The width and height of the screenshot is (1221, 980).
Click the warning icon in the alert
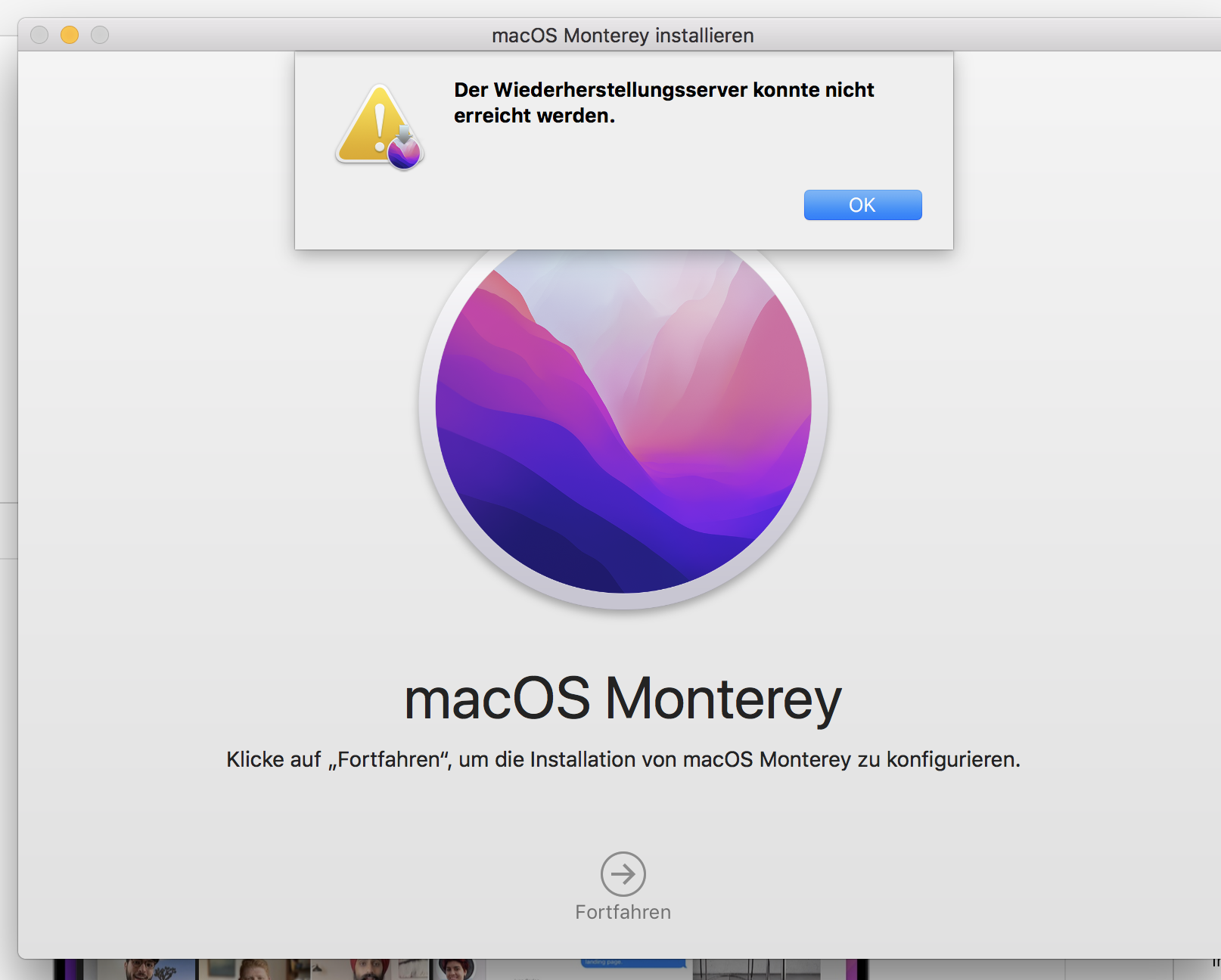[x=380, y=127]
